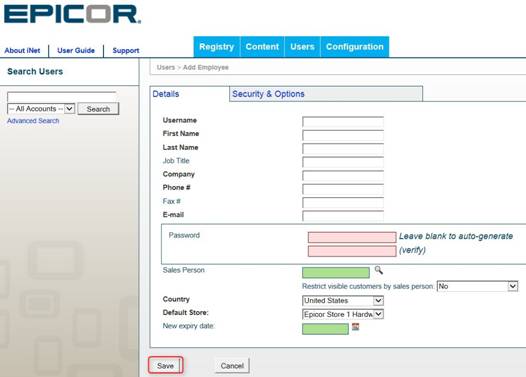
Task: Expand the Default Store dropdown
Action: pos(343,314)
